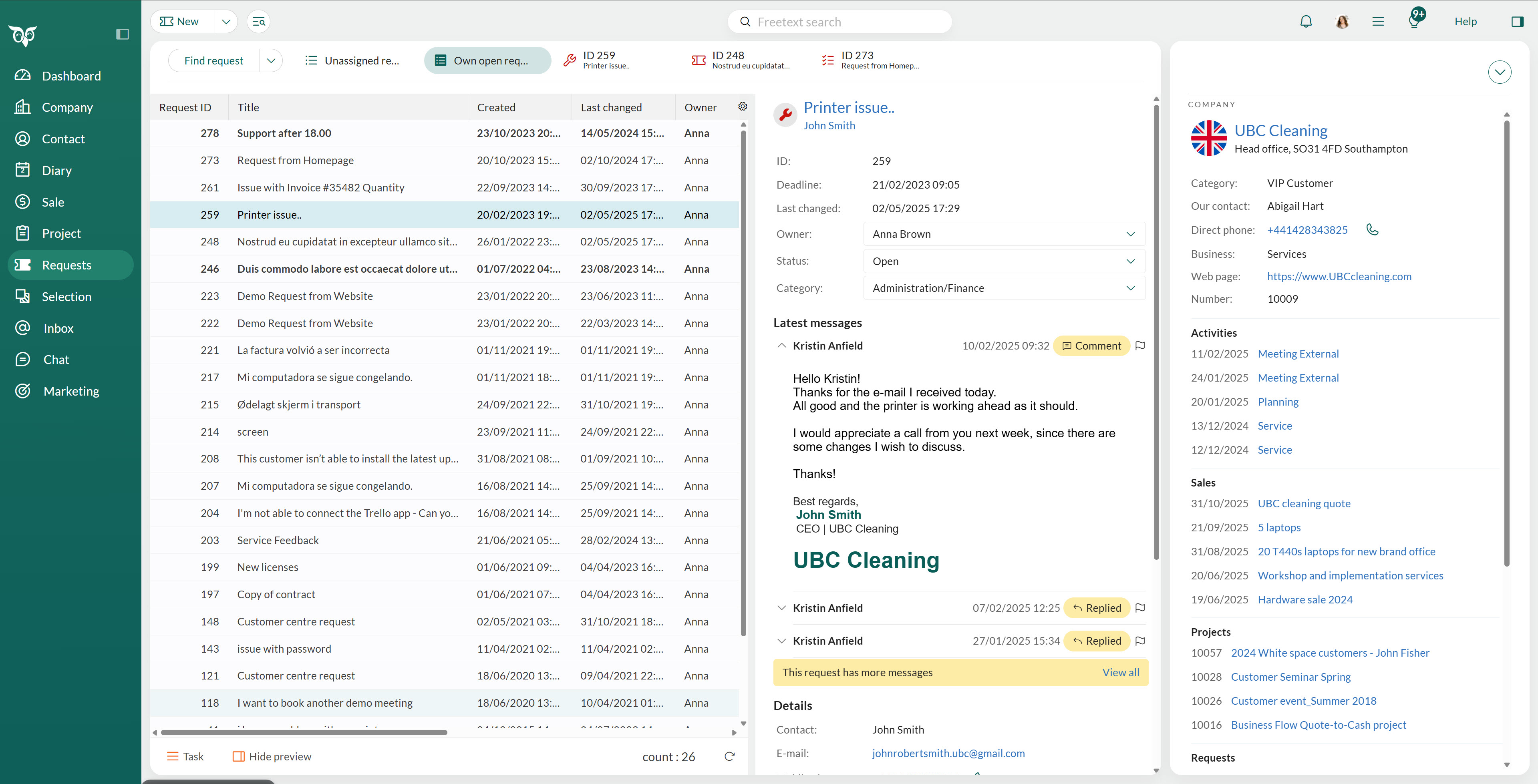Click the John Smith link under Printer issue

[829, 125]
